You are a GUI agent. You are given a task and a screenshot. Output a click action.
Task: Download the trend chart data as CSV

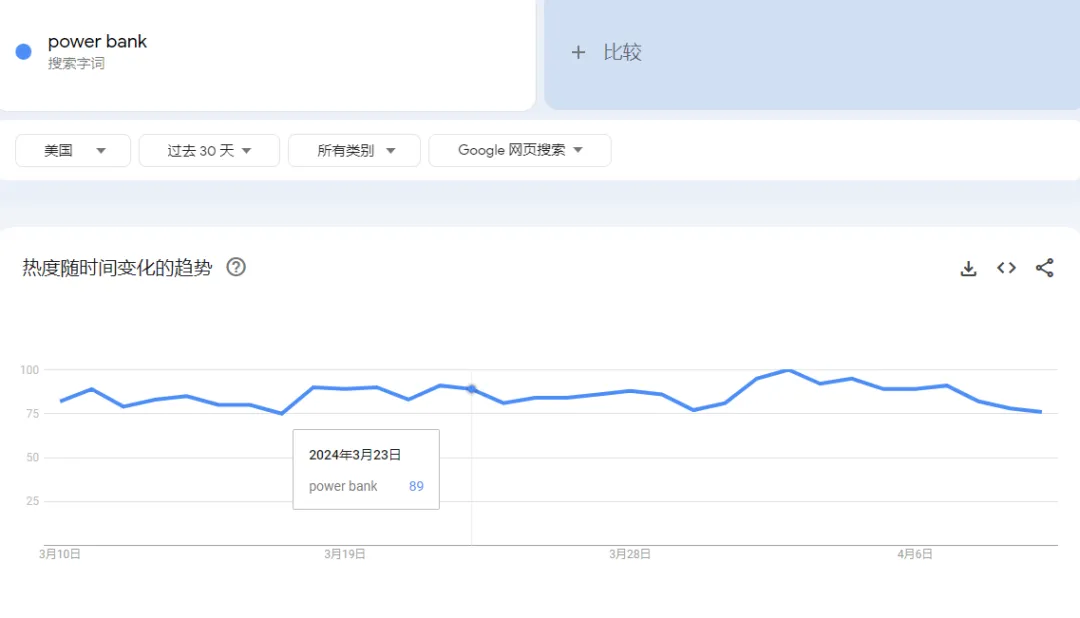968,268
